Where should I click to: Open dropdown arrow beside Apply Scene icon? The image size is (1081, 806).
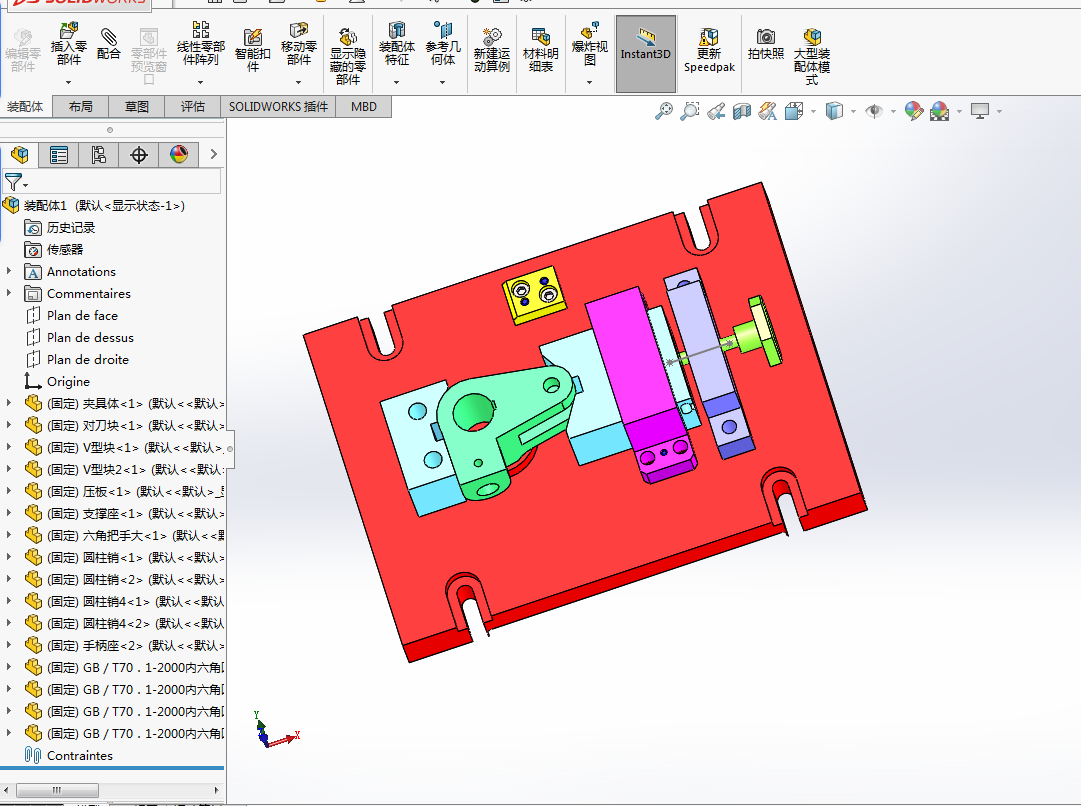coord(960,112)
